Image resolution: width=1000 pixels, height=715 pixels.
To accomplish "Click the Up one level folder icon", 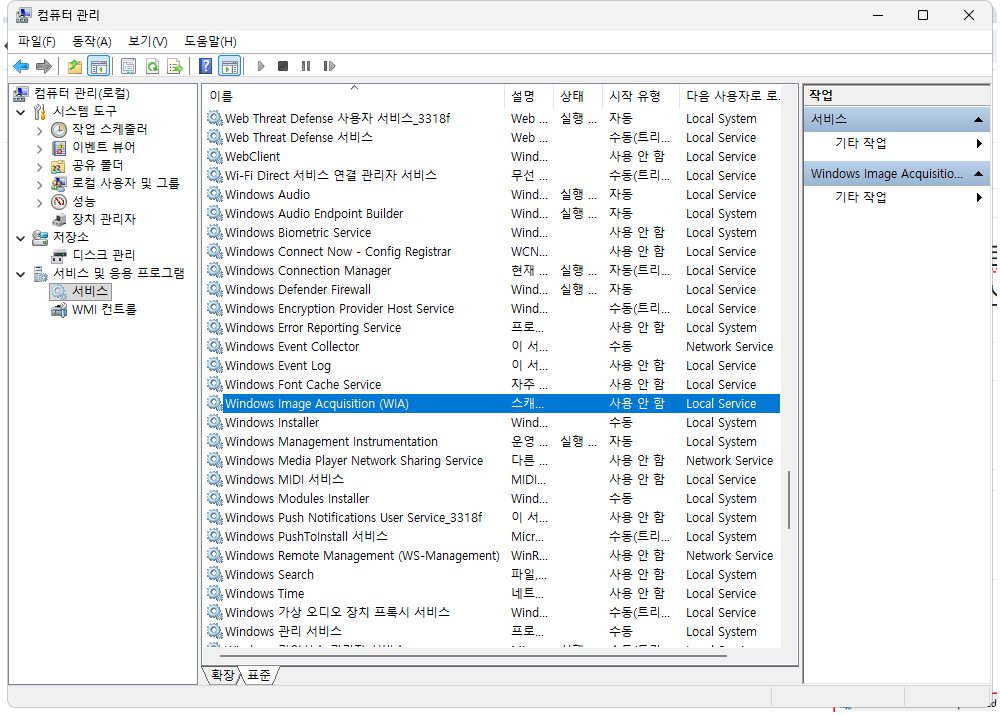I will click(x=75, y=66).
